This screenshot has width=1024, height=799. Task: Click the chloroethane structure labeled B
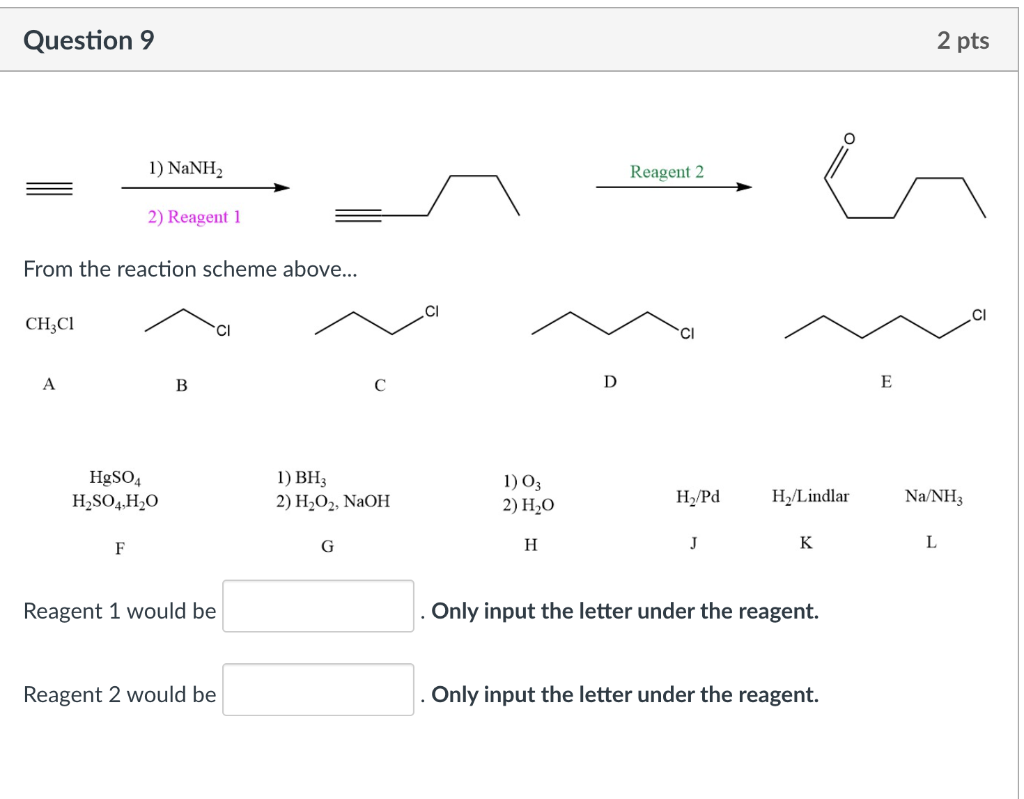[185, 320]
